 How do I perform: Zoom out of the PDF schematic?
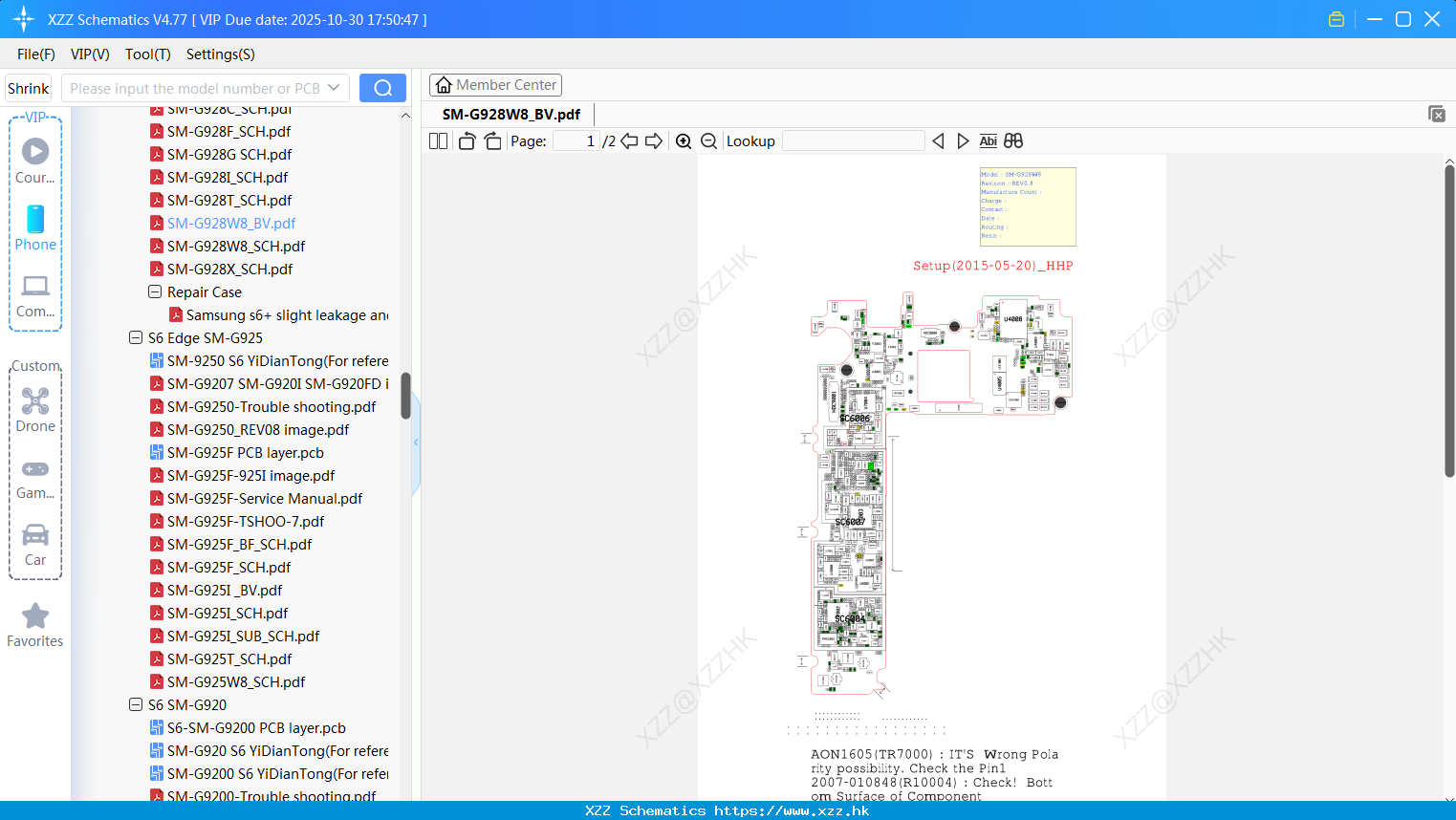coord(708,140)
